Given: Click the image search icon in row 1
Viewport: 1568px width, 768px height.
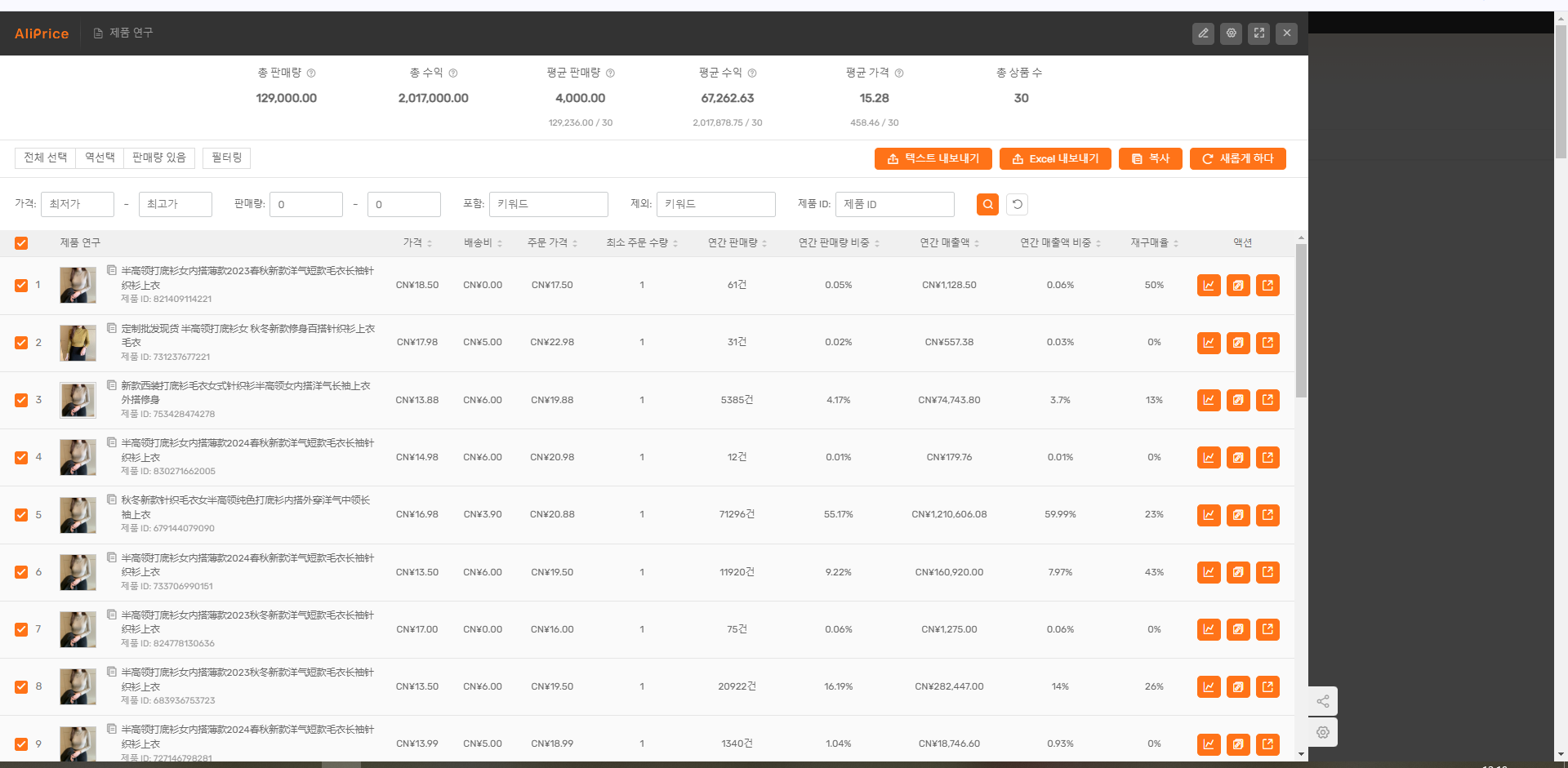Looking at the screenshot, I should (x=1238, y=285).
